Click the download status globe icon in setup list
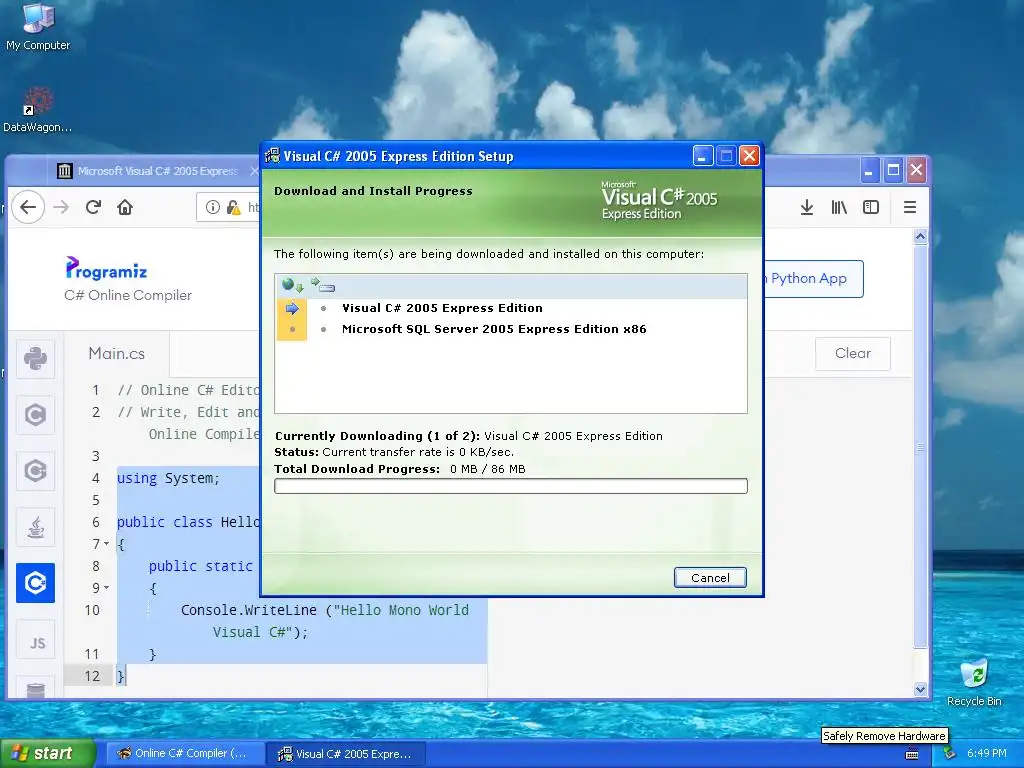1024x768 pixels. tap(293, 285)
